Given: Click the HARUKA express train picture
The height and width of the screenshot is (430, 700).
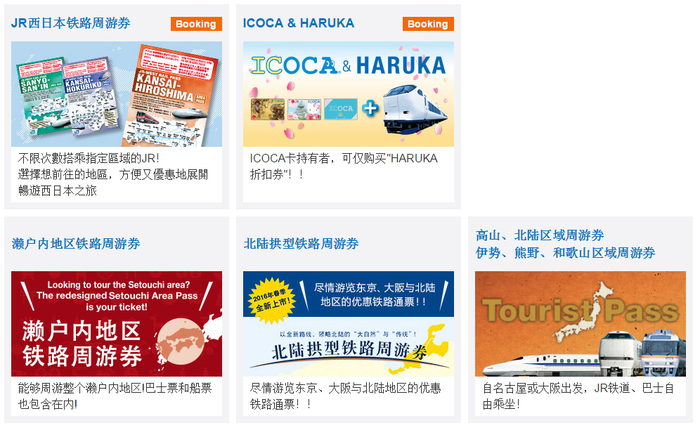Looking at the screenshot, I should click(x=414, y=109).
